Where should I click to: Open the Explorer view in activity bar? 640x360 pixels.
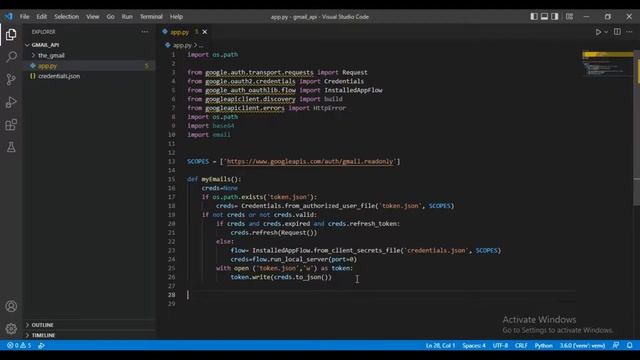(x=11, y=34)
